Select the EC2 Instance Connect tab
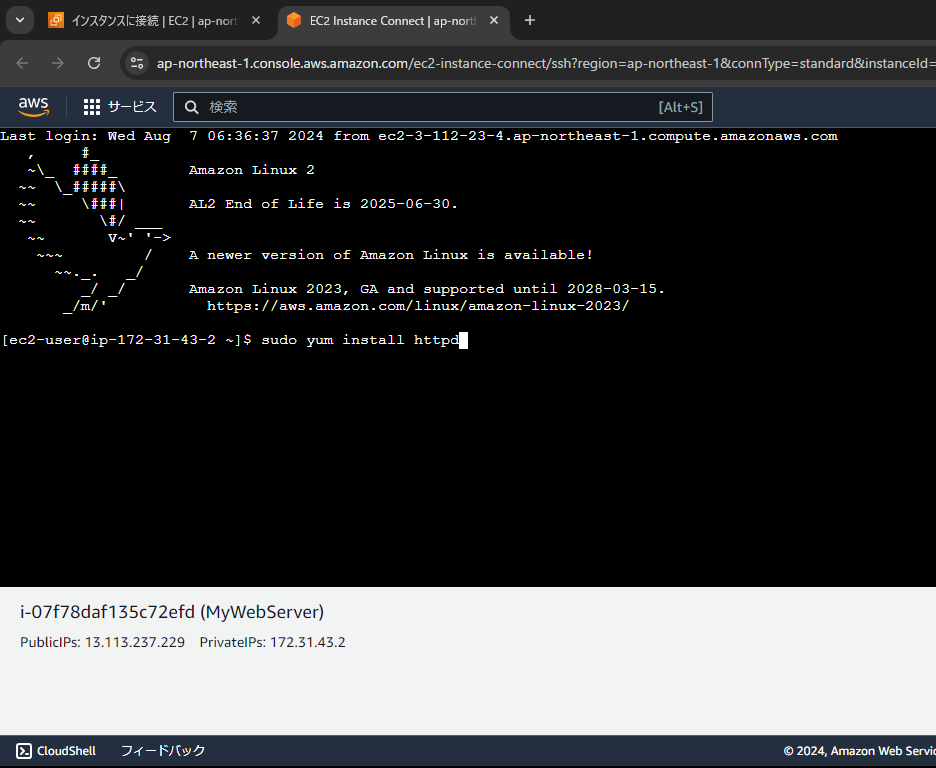 [x=394, y=21]
